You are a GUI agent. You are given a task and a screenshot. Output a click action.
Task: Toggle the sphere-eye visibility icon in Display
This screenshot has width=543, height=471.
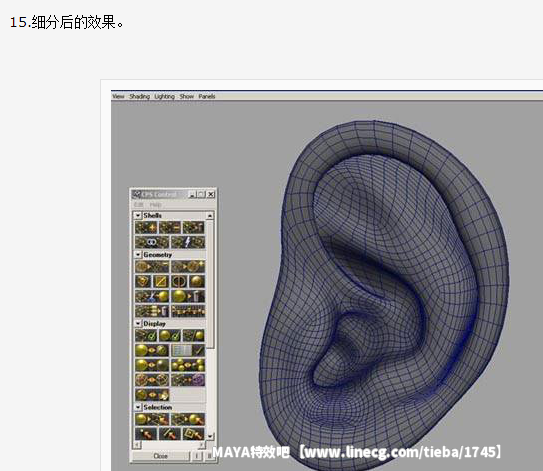152,350
